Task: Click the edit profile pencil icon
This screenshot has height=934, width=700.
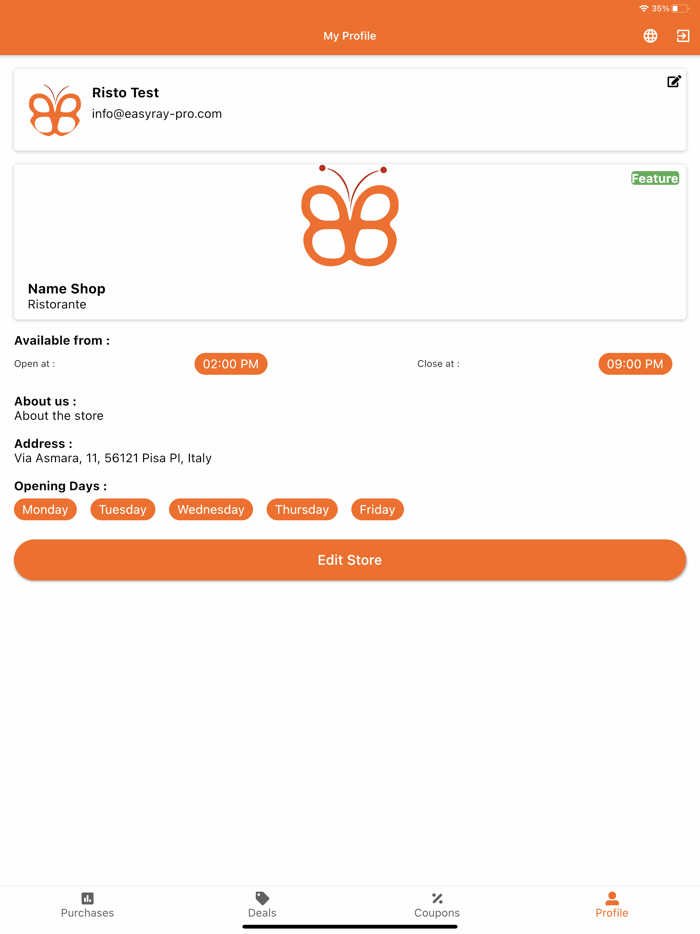Action: (673, 82)
